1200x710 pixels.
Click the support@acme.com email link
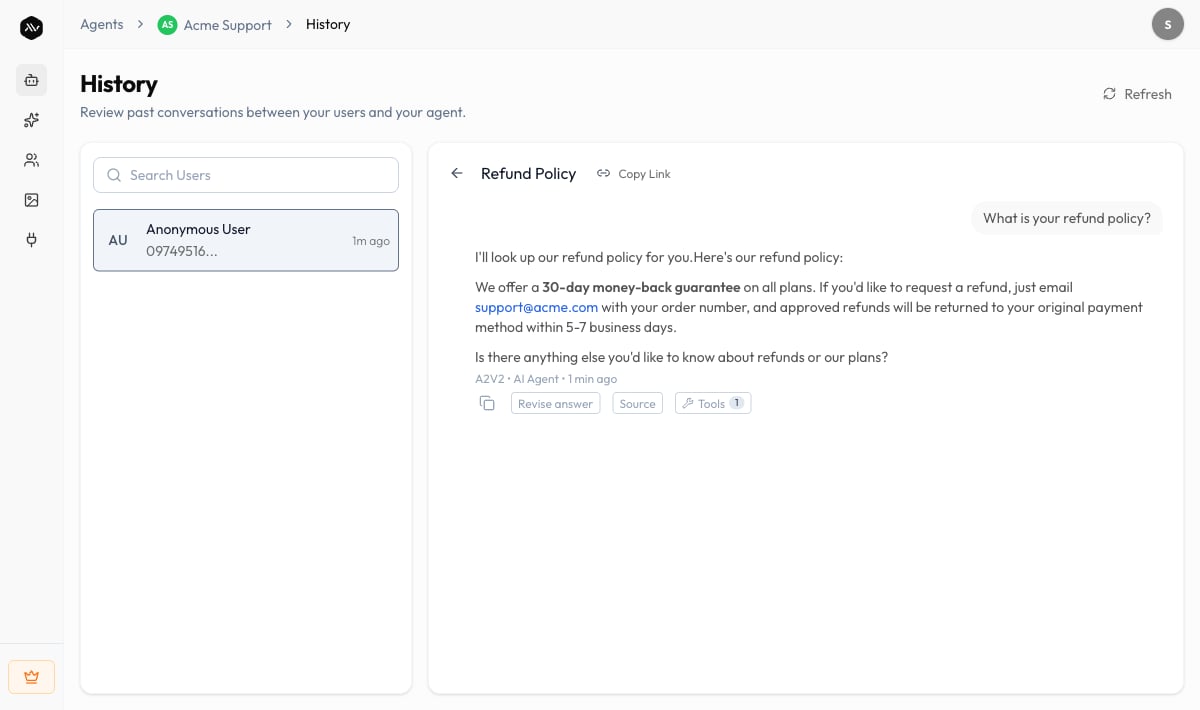pos(536,307)
